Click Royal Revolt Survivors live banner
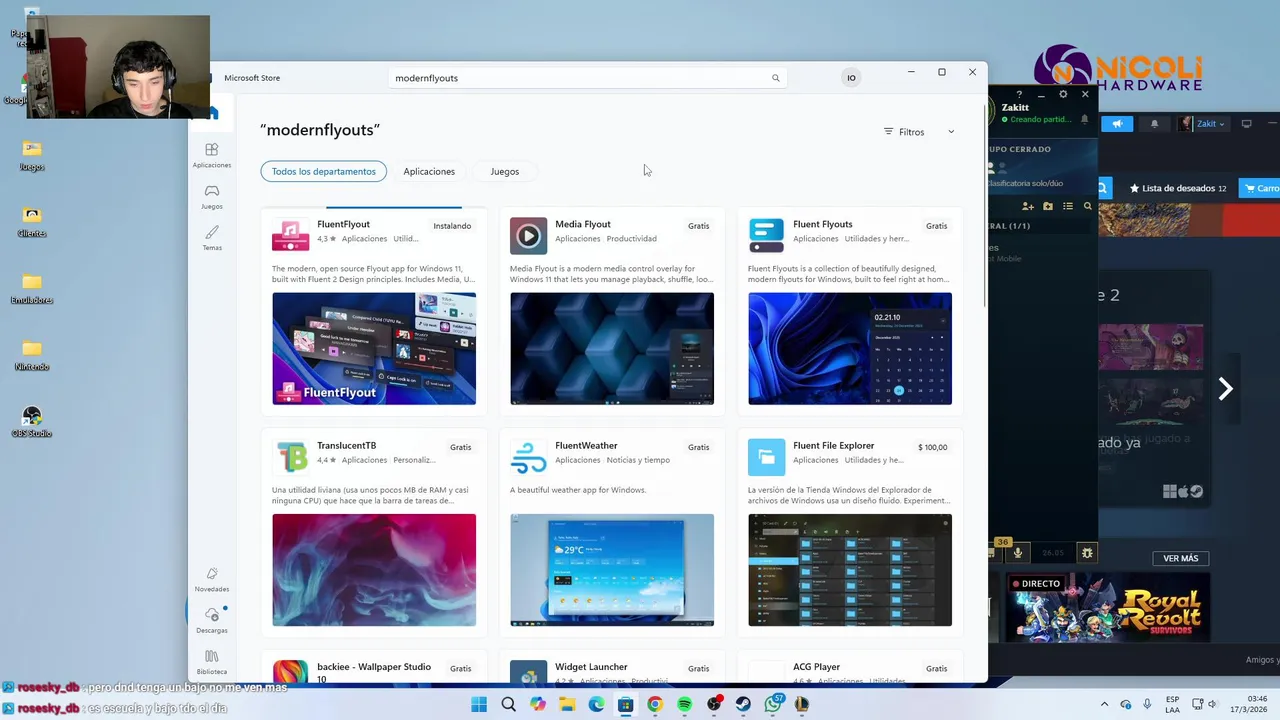1280x720 pixels. tap(1109, 609)
